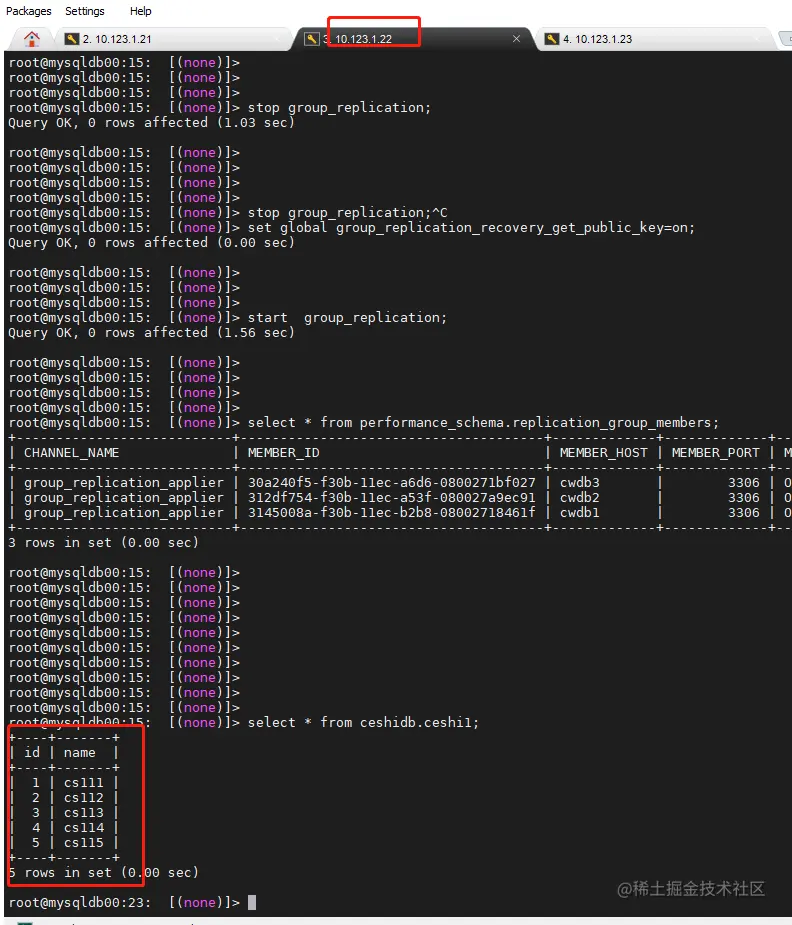Click the cs111 name value in the results
Viewport: 792px width, 925px height.
(x=84, y=782)
